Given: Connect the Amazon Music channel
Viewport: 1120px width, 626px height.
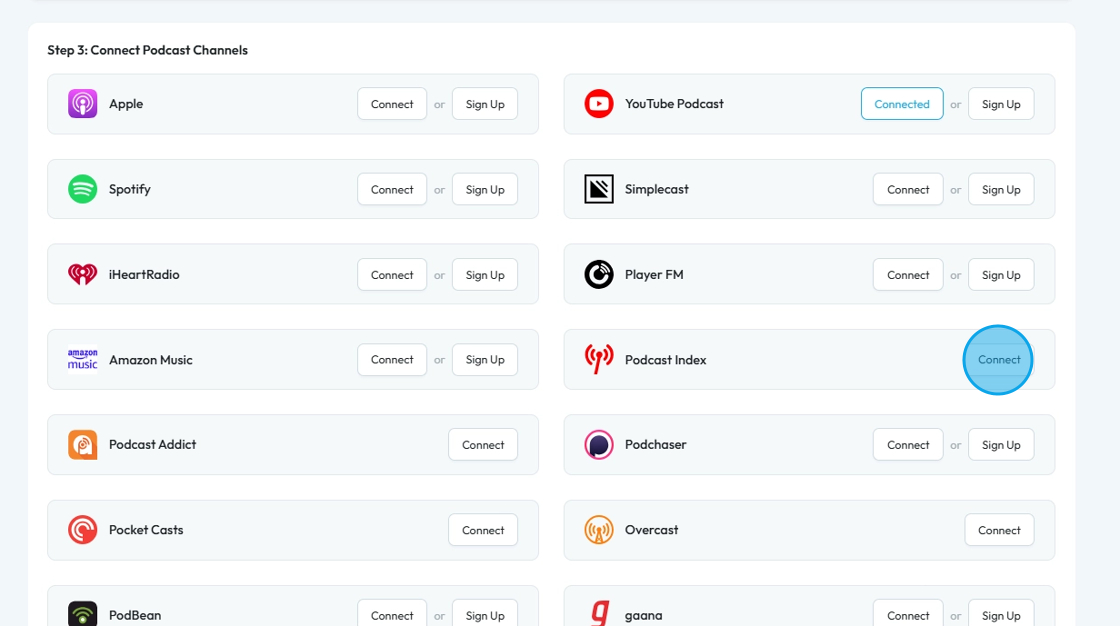Looking at the screenshot, I should [392, 359].
